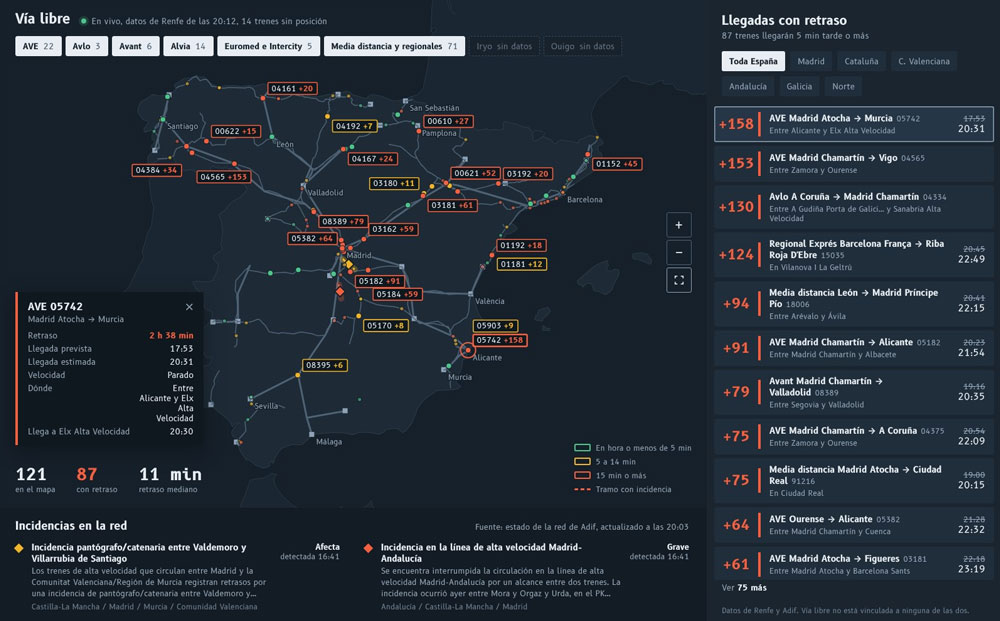Screen dimensions: 1000x621
Task: Switch to the Cataluña region tab
Action: pos(861,61)
